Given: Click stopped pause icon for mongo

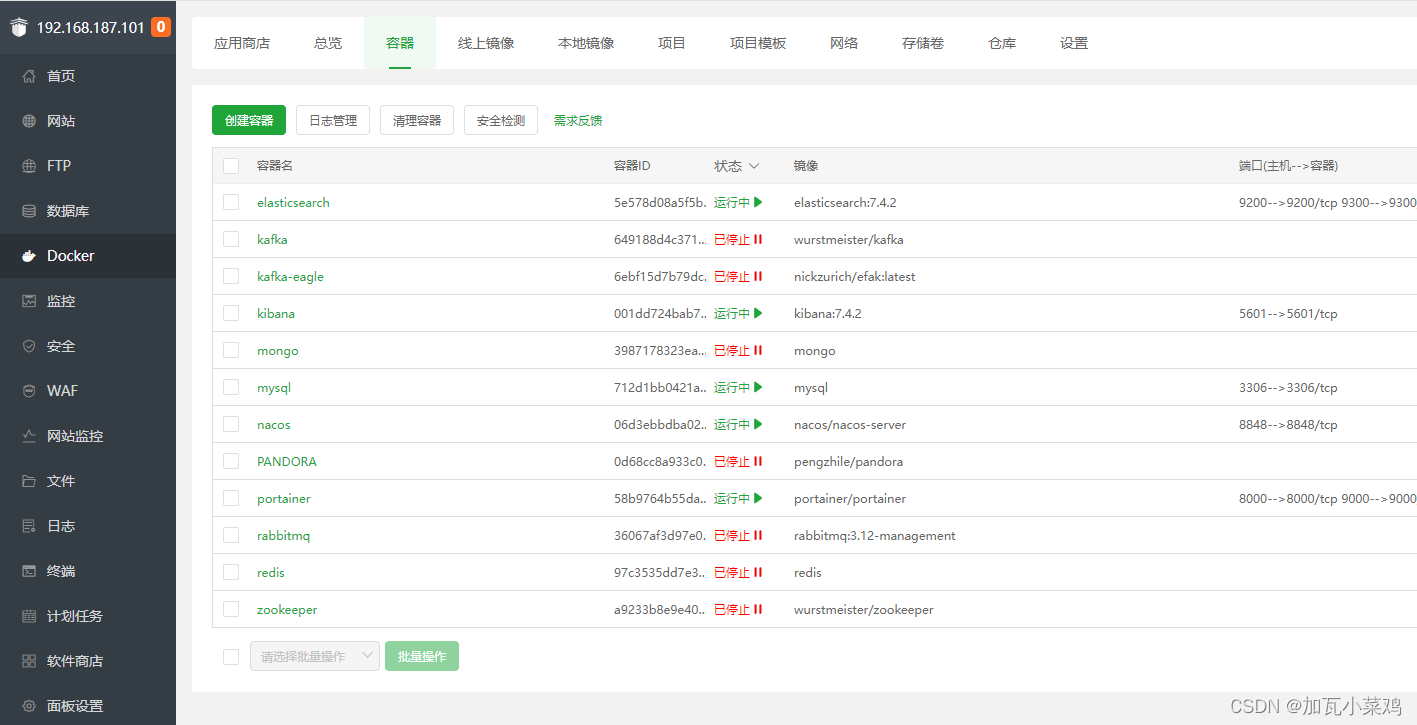Looking at the screenshot, I should 758,350.
